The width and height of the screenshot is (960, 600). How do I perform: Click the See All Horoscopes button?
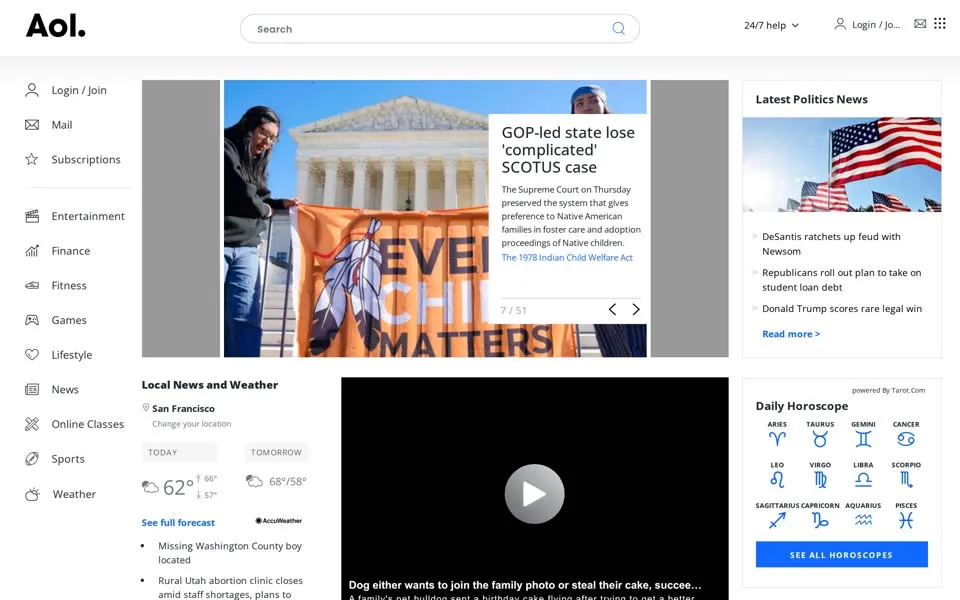click(841, 554)
